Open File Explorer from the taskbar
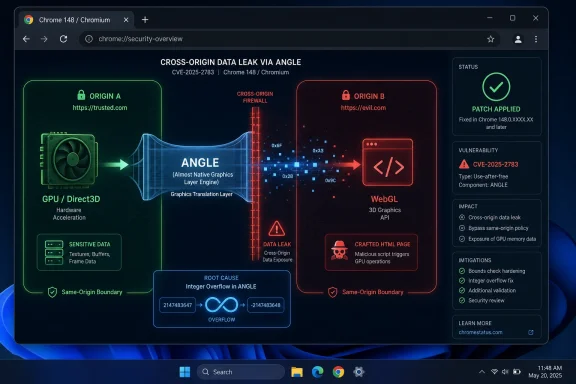This screenshot has height=384, width=576. (297, 372)
